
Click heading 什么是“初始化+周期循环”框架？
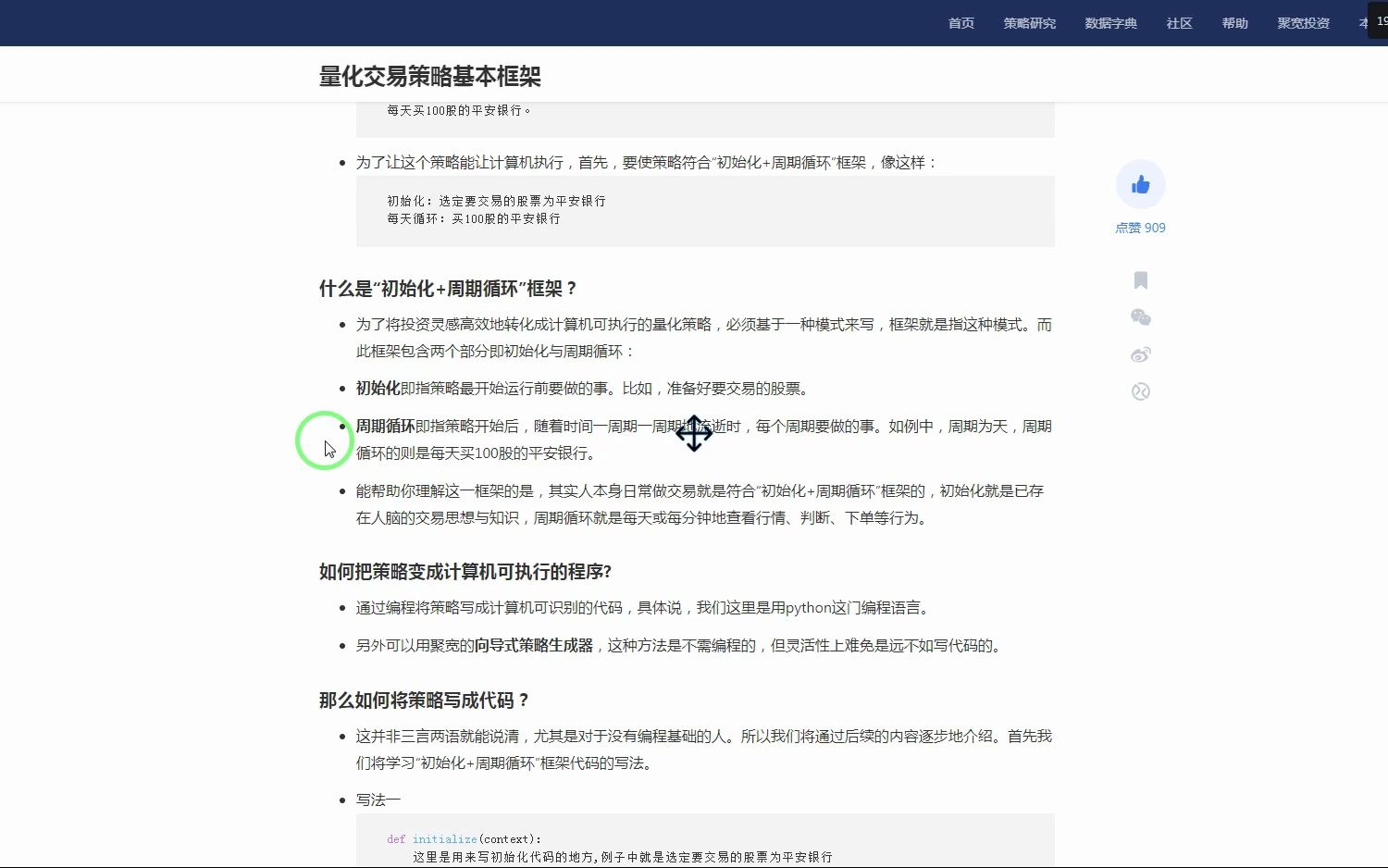coord(449,289)
